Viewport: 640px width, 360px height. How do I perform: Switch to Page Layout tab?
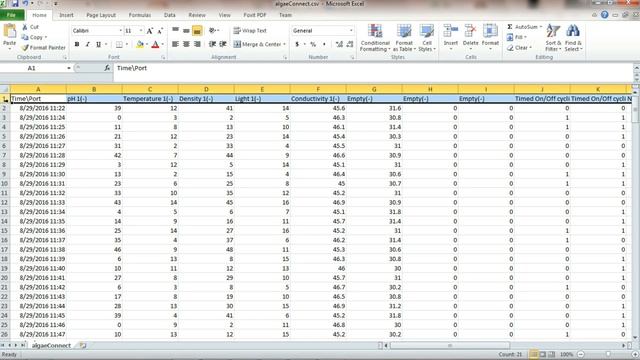pos(101,15)
